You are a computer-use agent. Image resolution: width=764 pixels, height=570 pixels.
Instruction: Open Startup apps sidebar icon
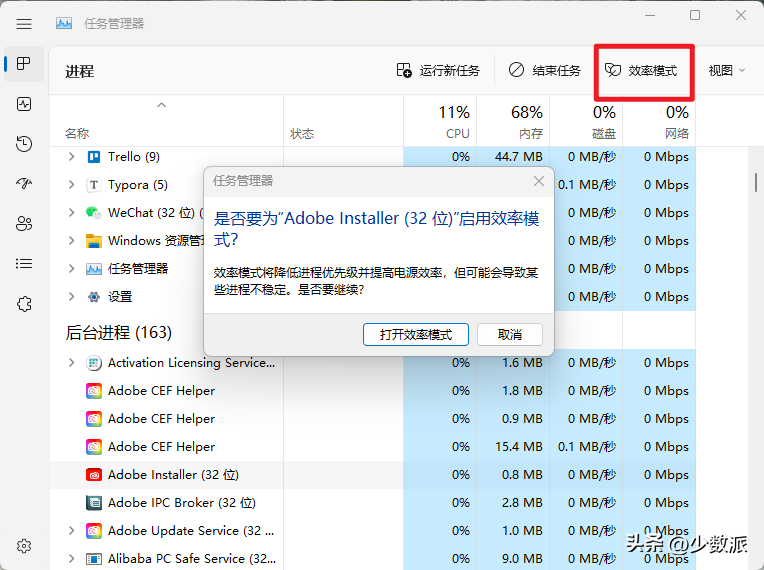24,184
